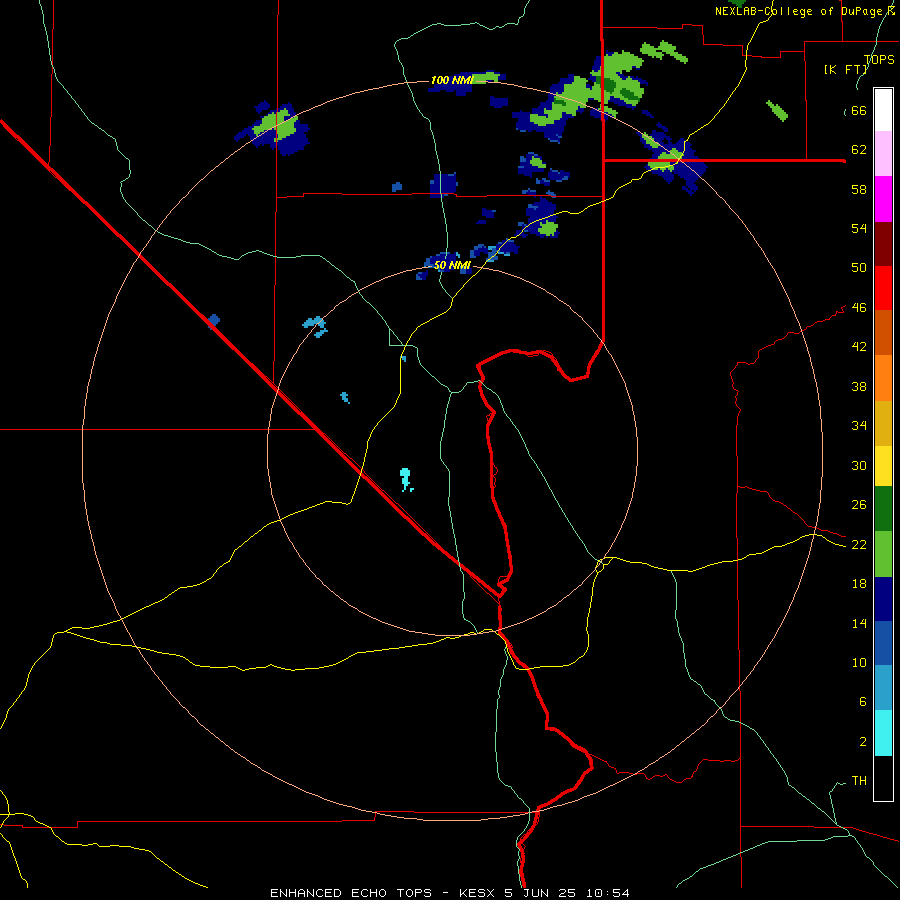Click the 'KESX' station ID in footer
Viewport: 900px width, 900px height.
[479, 893]
